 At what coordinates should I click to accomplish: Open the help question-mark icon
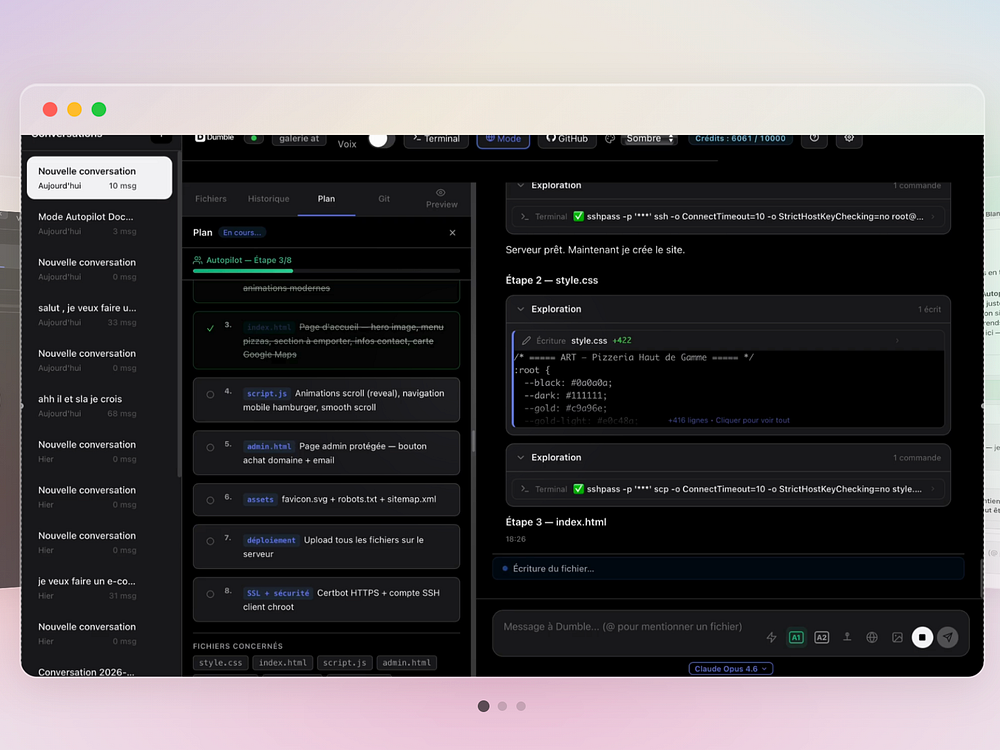coord(814,138)
